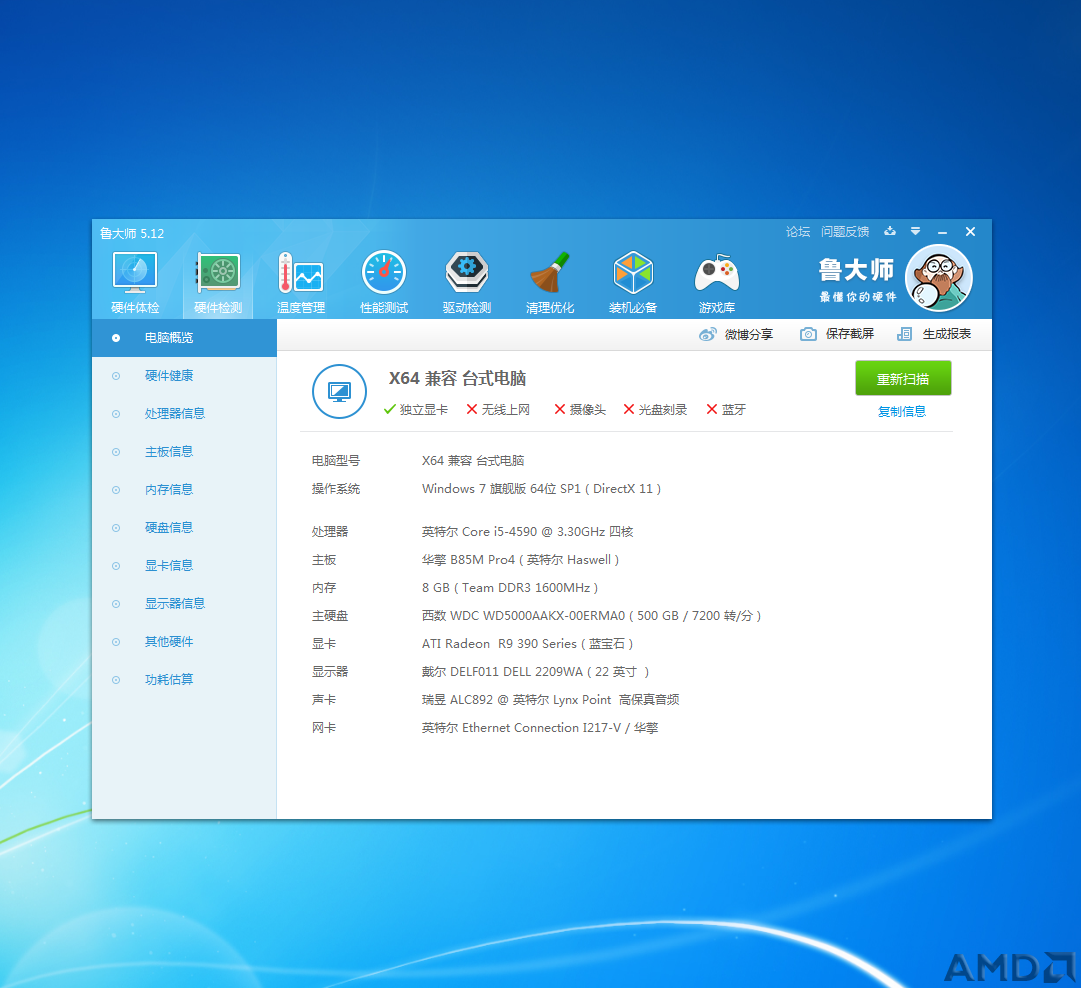The width and height of the screenshot is (1081, 988).
Task: Click the 电脑型号 row value text
Action: coord(473,461)
